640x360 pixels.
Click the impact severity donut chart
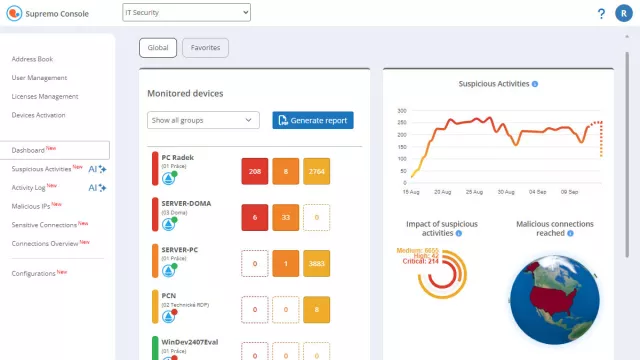tap(442, 274)
